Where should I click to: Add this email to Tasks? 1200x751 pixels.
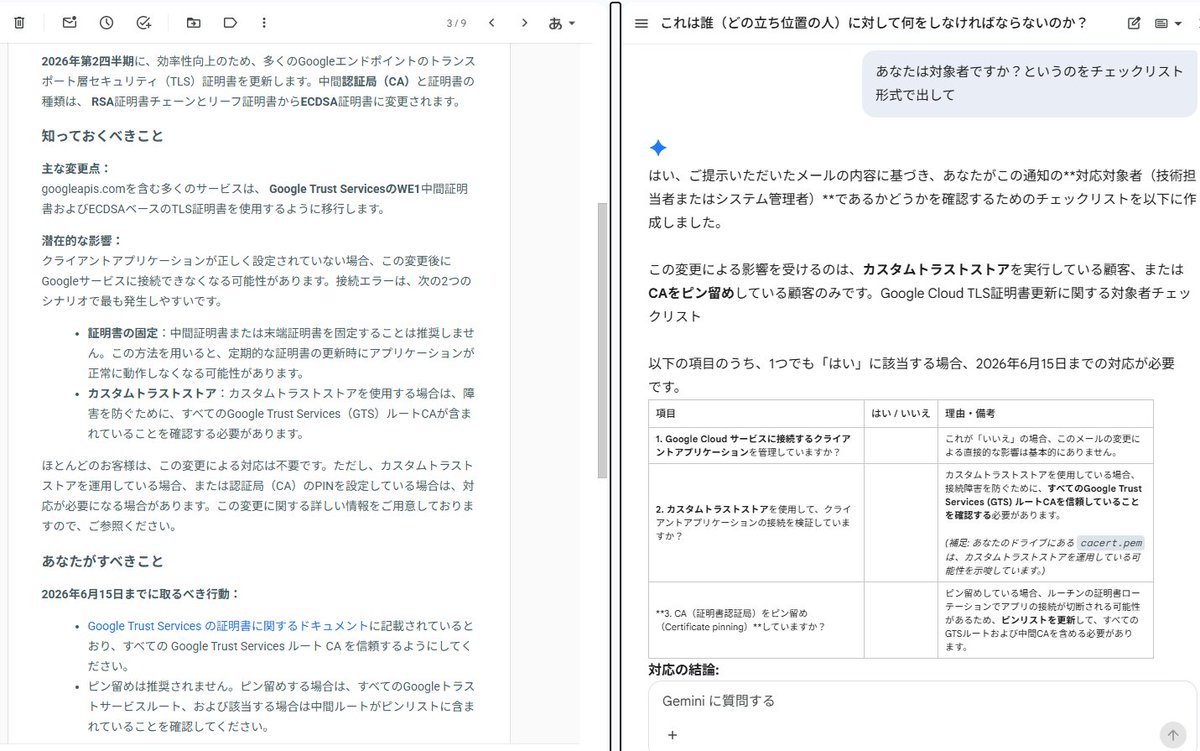144,22
